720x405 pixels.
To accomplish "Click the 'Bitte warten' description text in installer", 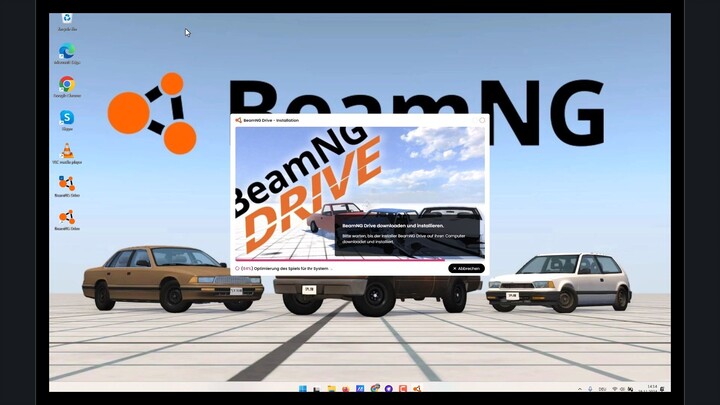I will click(x=404, y=239).
